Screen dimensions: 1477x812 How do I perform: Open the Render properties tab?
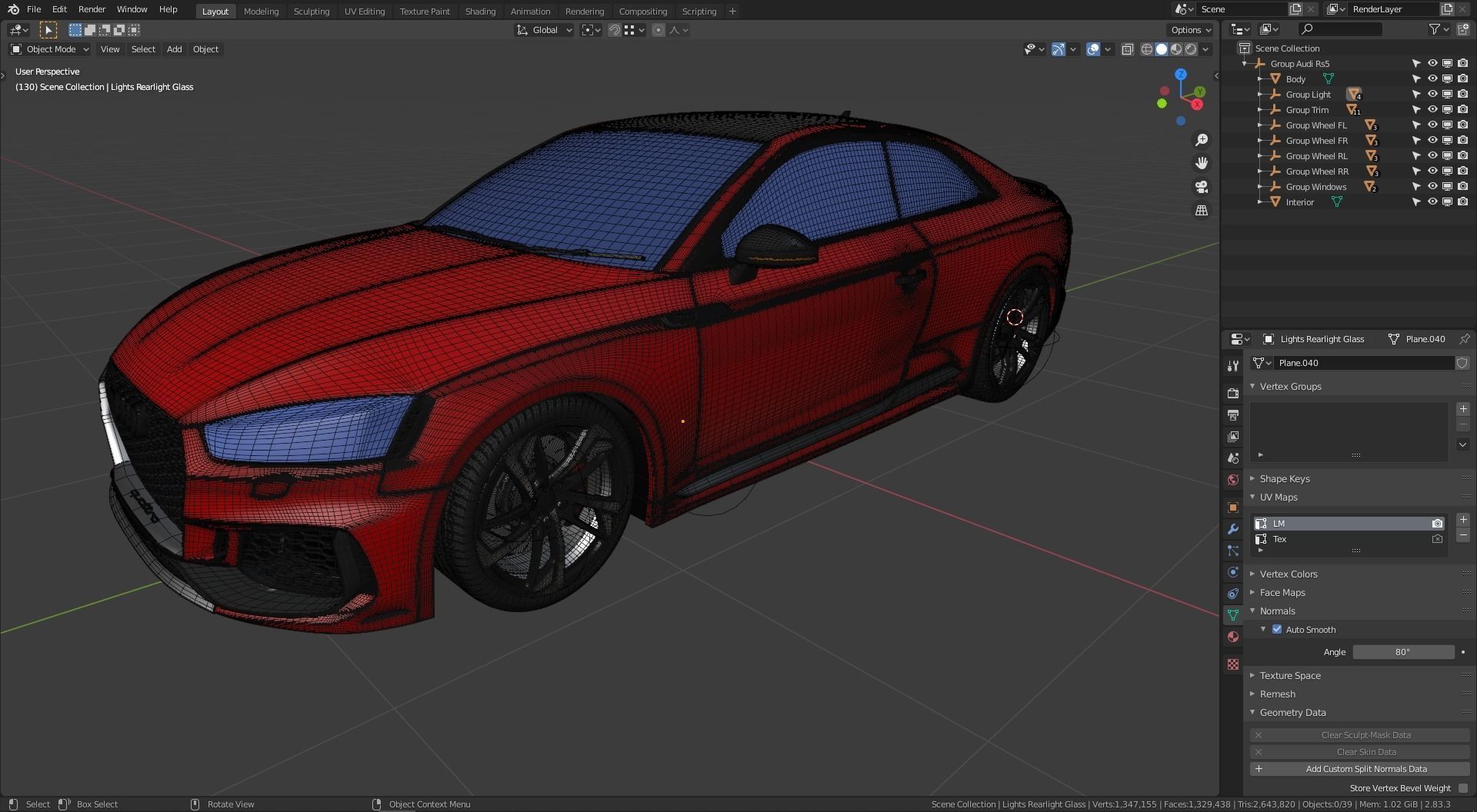pyautogui.click(x=1233, y=394)
